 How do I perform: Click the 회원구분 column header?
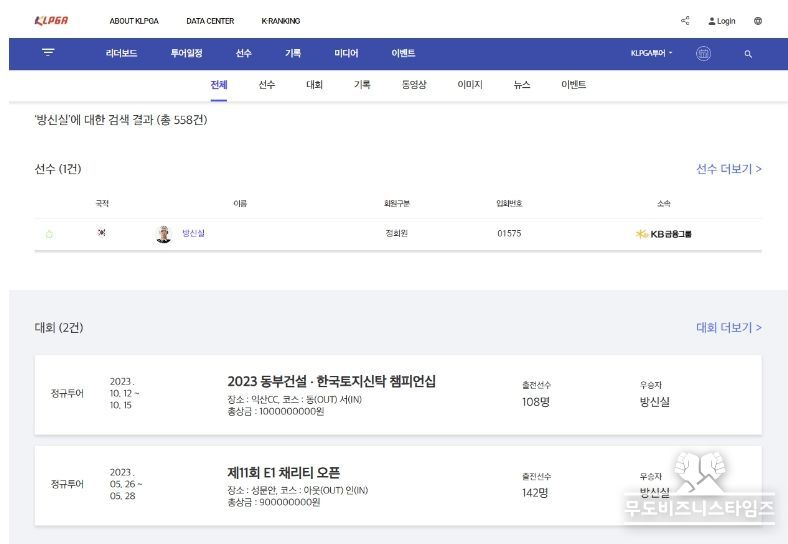coord(397,203)
